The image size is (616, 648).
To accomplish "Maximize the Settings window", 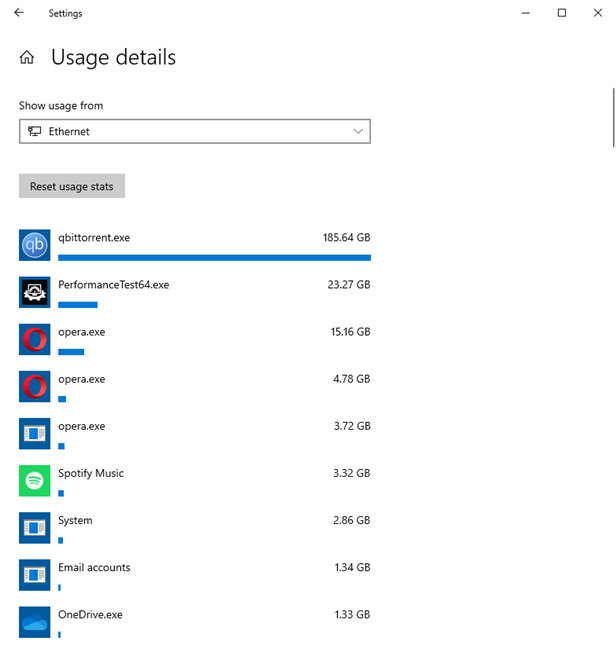I will pyautogui.click(x=562, y=13).
